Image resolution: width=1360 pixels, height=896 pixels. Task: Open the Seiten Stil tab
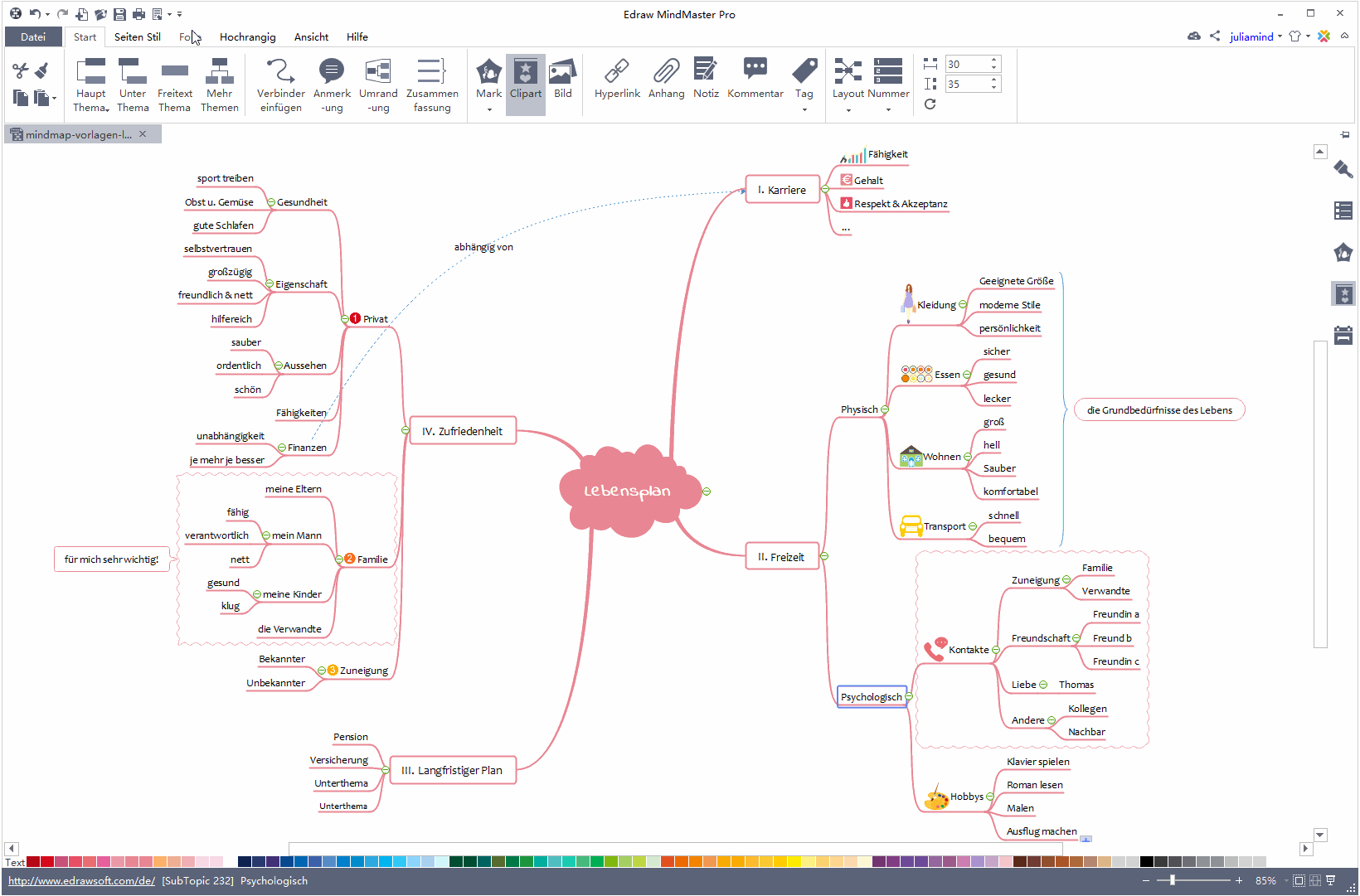138,36
